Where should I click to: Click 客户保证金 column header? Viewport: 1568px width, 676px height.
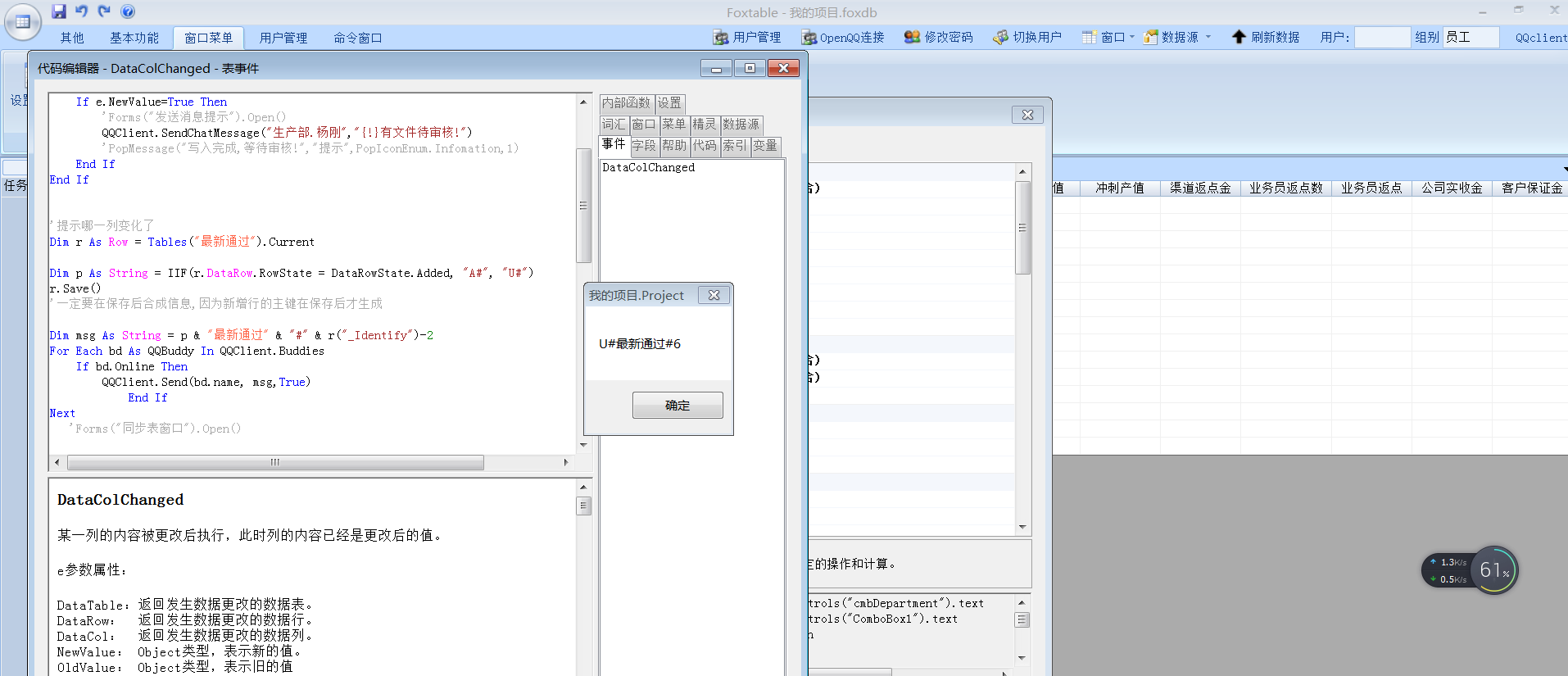point(1531,188)
